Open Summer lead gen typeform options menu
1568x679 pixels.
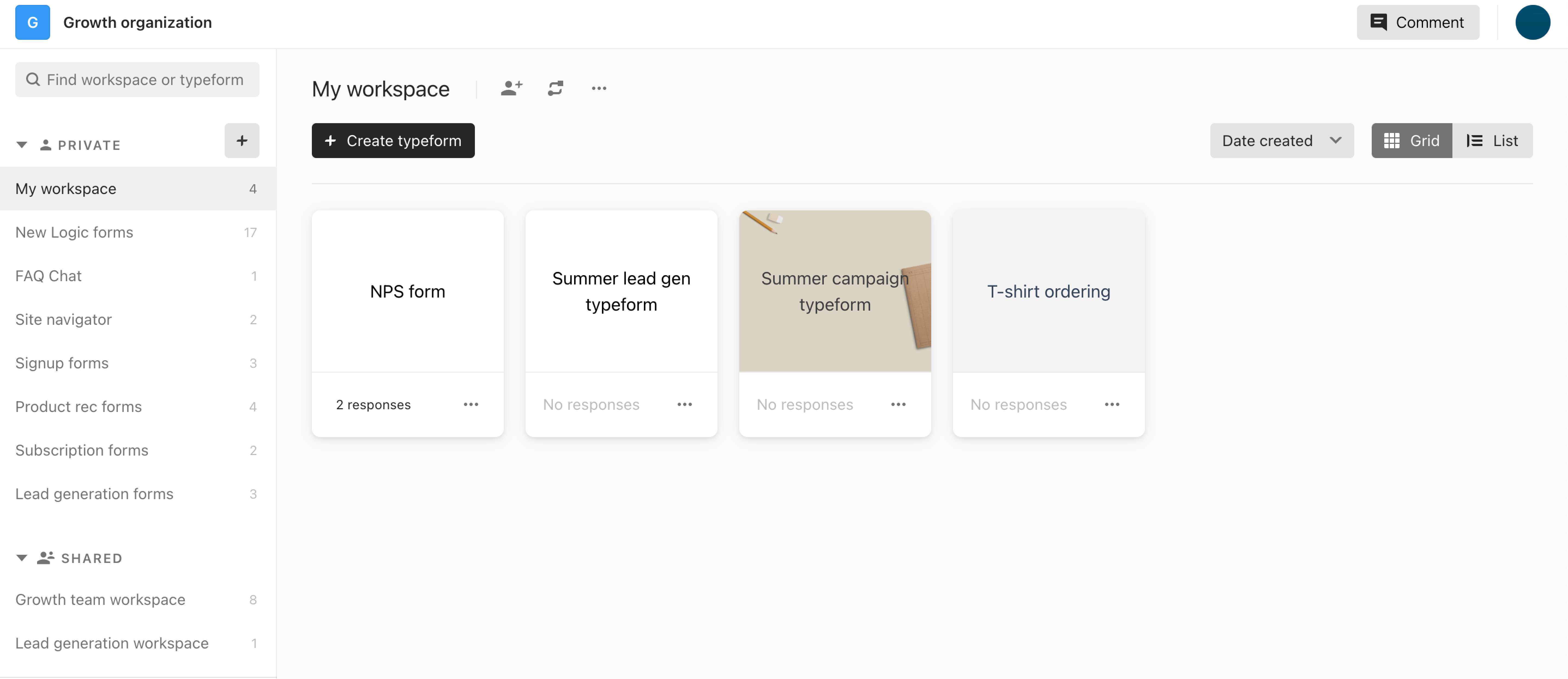pyautogui.click(x=684, y=404)
